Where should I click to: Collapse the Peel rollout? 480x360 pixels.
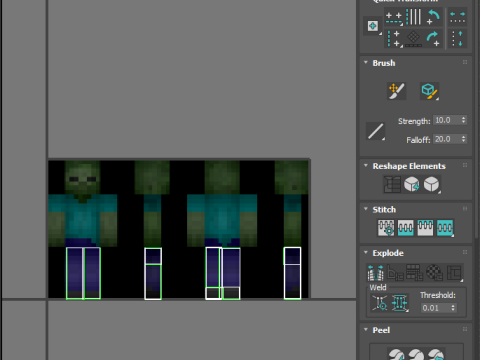[x=366, y=330]
